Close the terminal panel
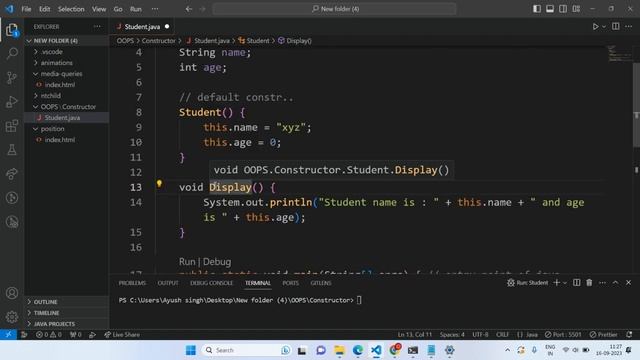640x360 pixels. tap(629, 282)
